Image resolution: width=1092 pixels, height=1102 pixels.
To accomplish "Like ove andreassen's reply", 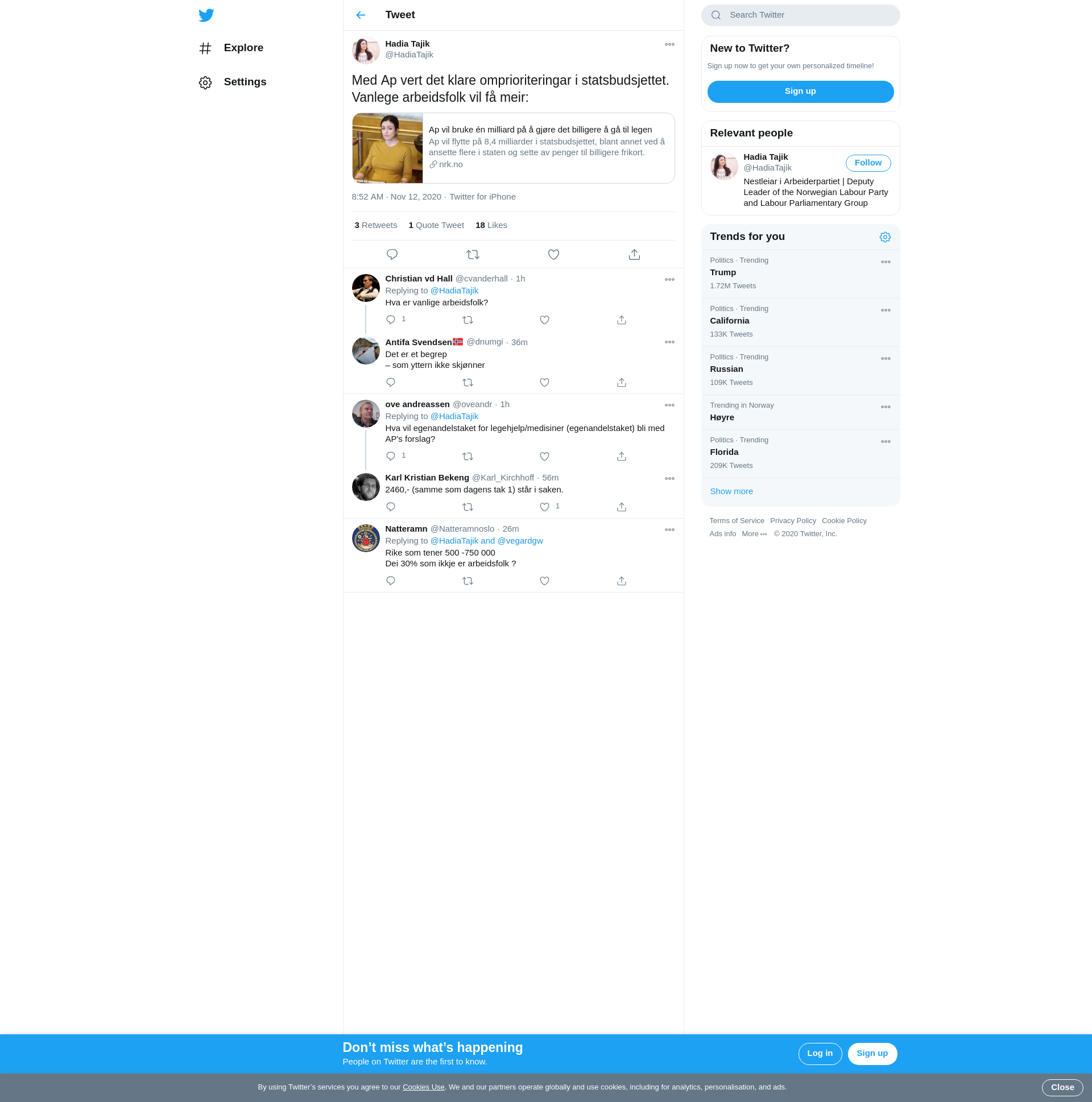I will tap(544, 456).
